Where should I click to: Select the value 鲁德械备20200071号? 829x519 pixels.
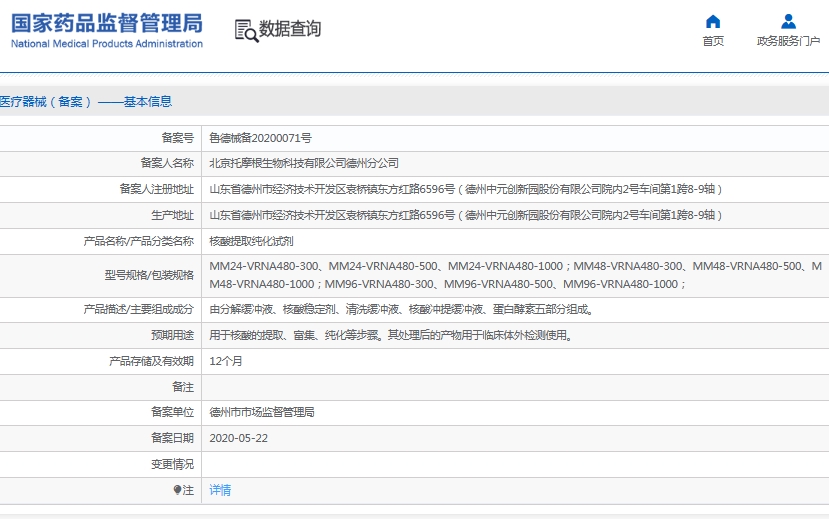pos(260,138)
